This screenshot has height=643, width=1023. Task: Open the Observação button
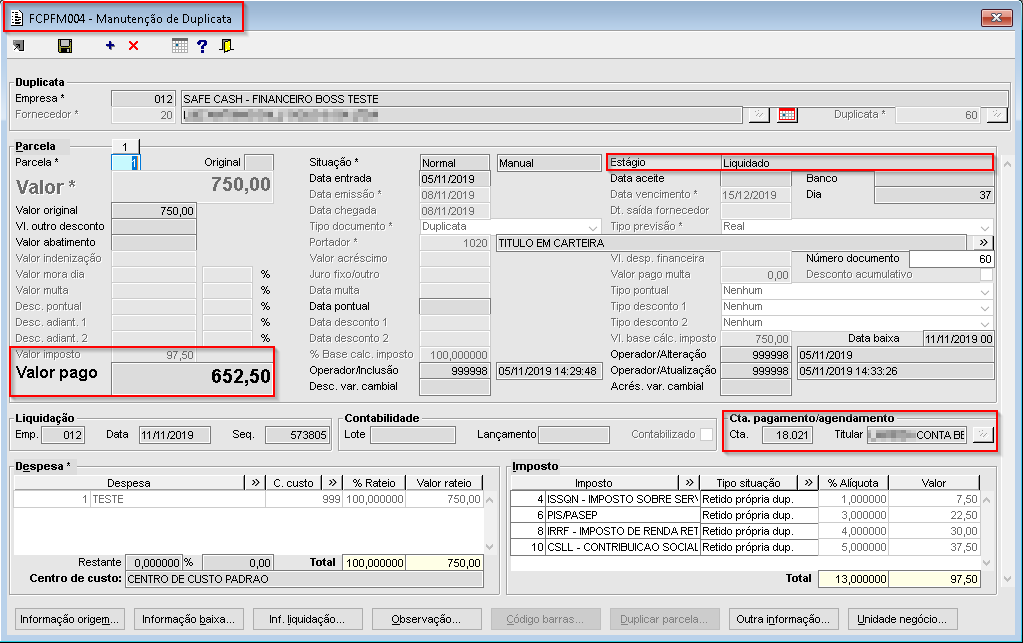(427, 619)
